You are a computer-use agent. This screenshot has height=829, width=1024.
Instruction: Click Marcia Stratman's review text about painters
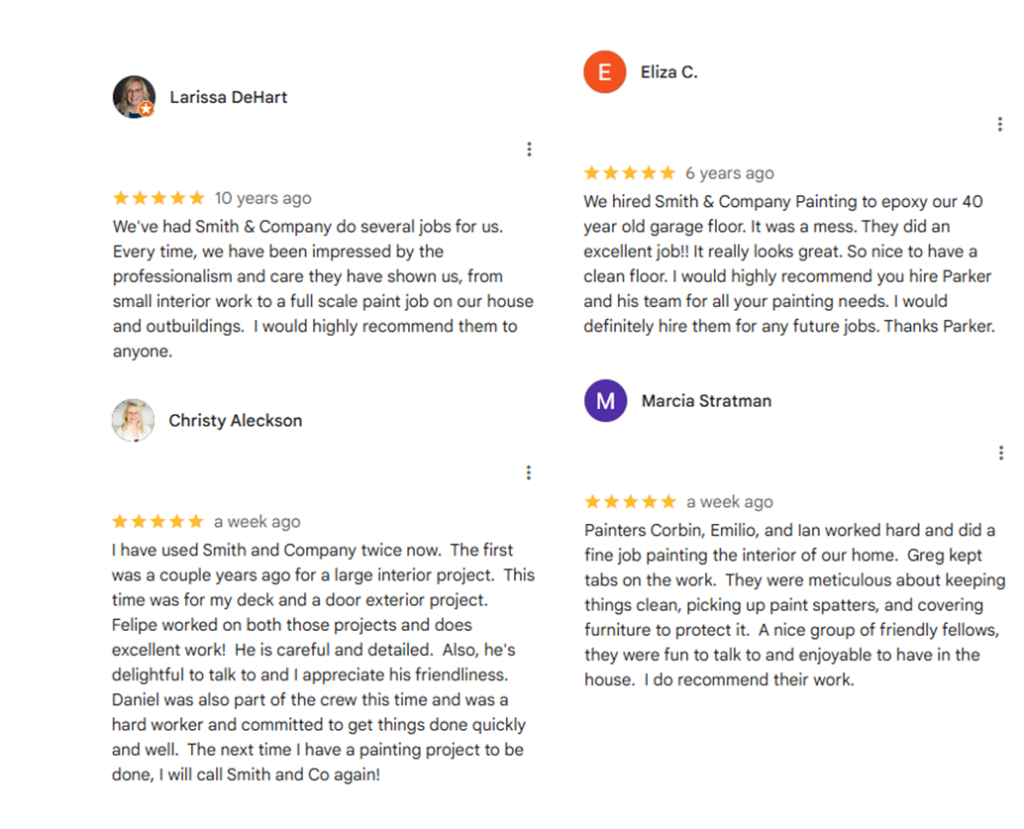tap(794, 604)
